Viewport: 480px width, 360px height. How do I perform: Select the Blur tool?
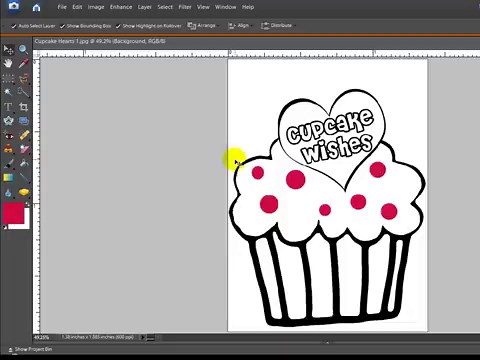(8, 193)
